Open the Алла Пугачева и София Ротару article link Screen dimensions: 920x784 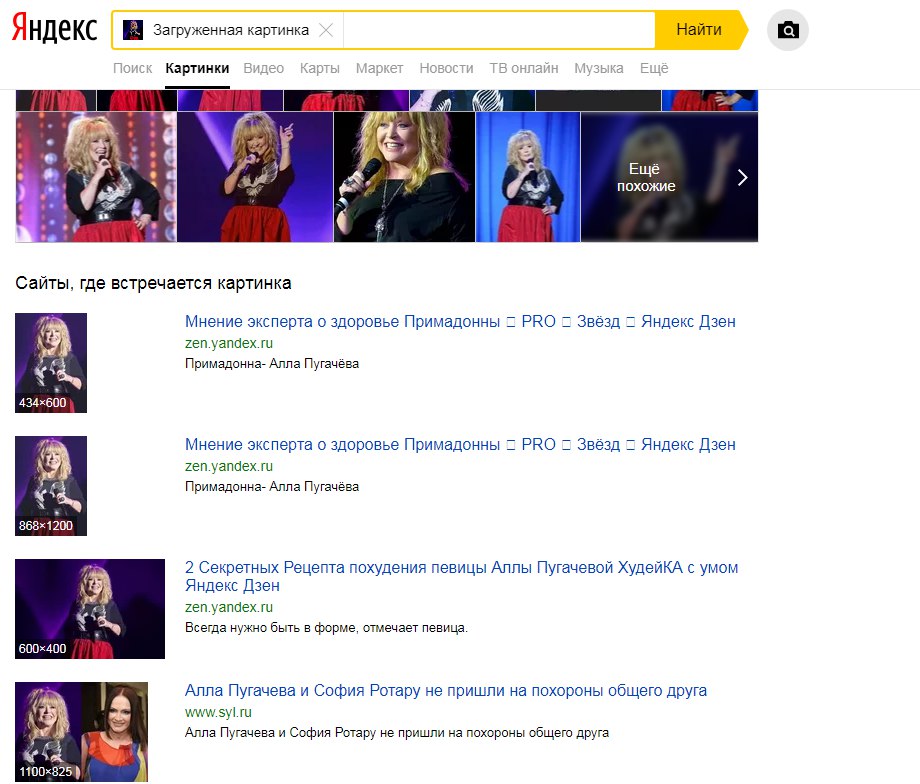tap(446, 691)
